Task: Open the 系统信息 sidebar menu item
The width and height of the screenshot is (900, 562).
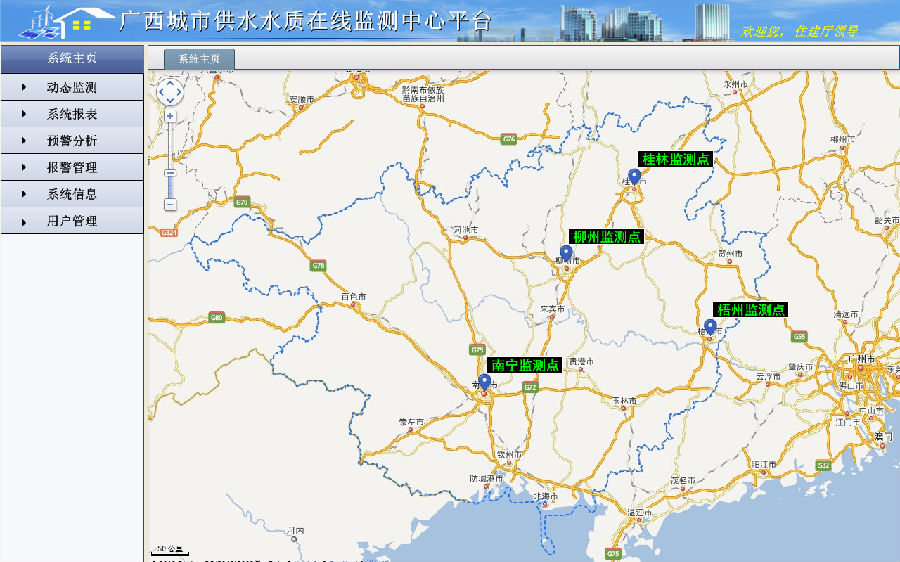Action: (71, 194)
